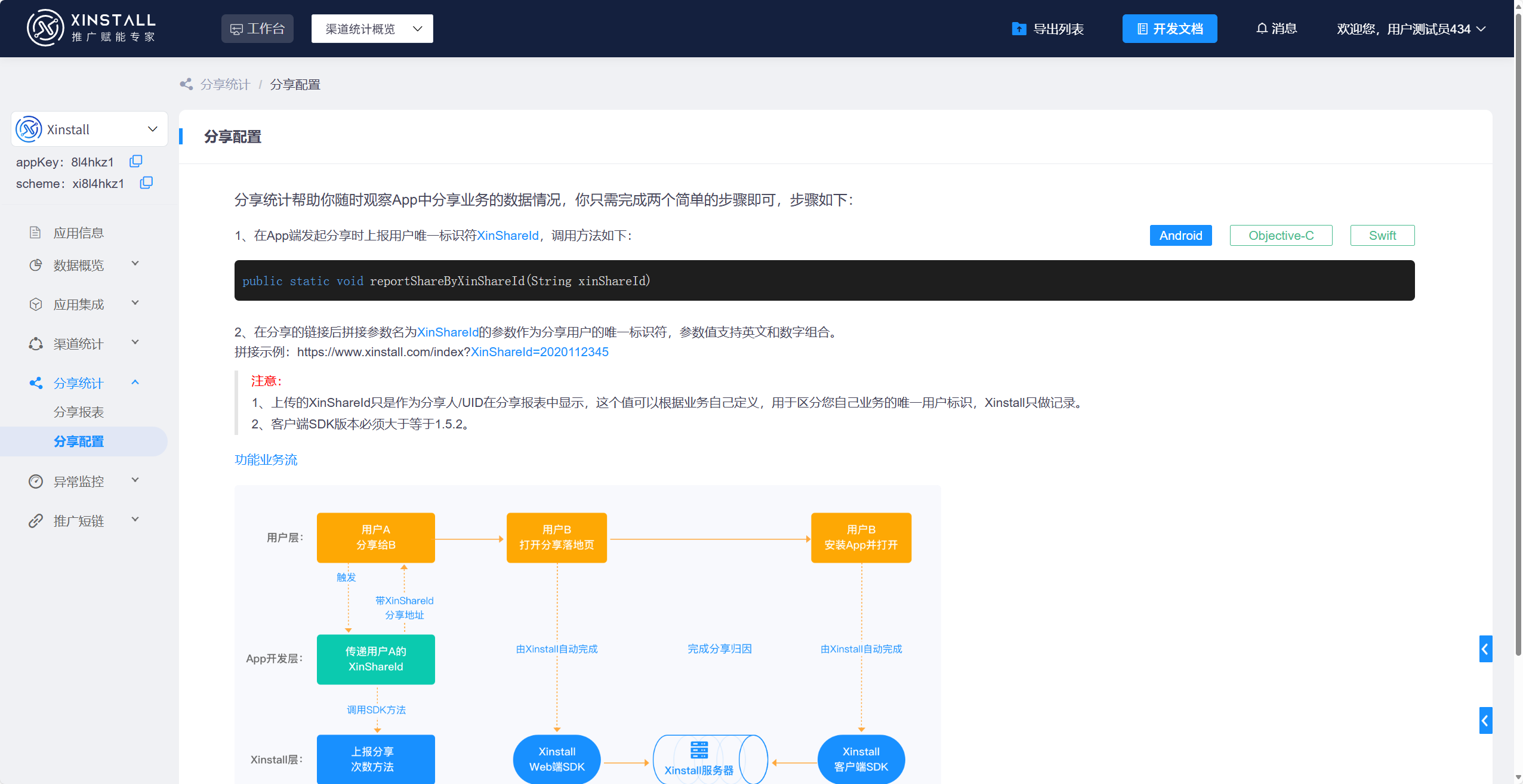
Task: Open the 推广短链 sidebar section
Action: coord(80,520)
